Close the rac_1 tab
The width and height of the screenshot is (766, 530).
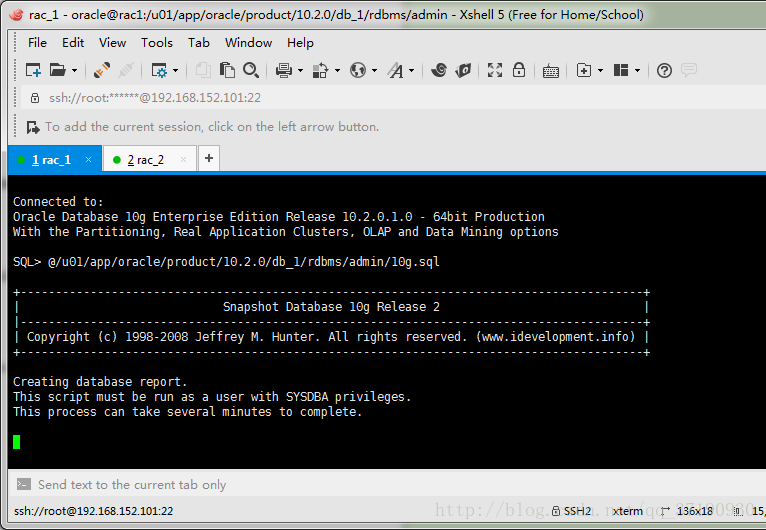[88, 159]
